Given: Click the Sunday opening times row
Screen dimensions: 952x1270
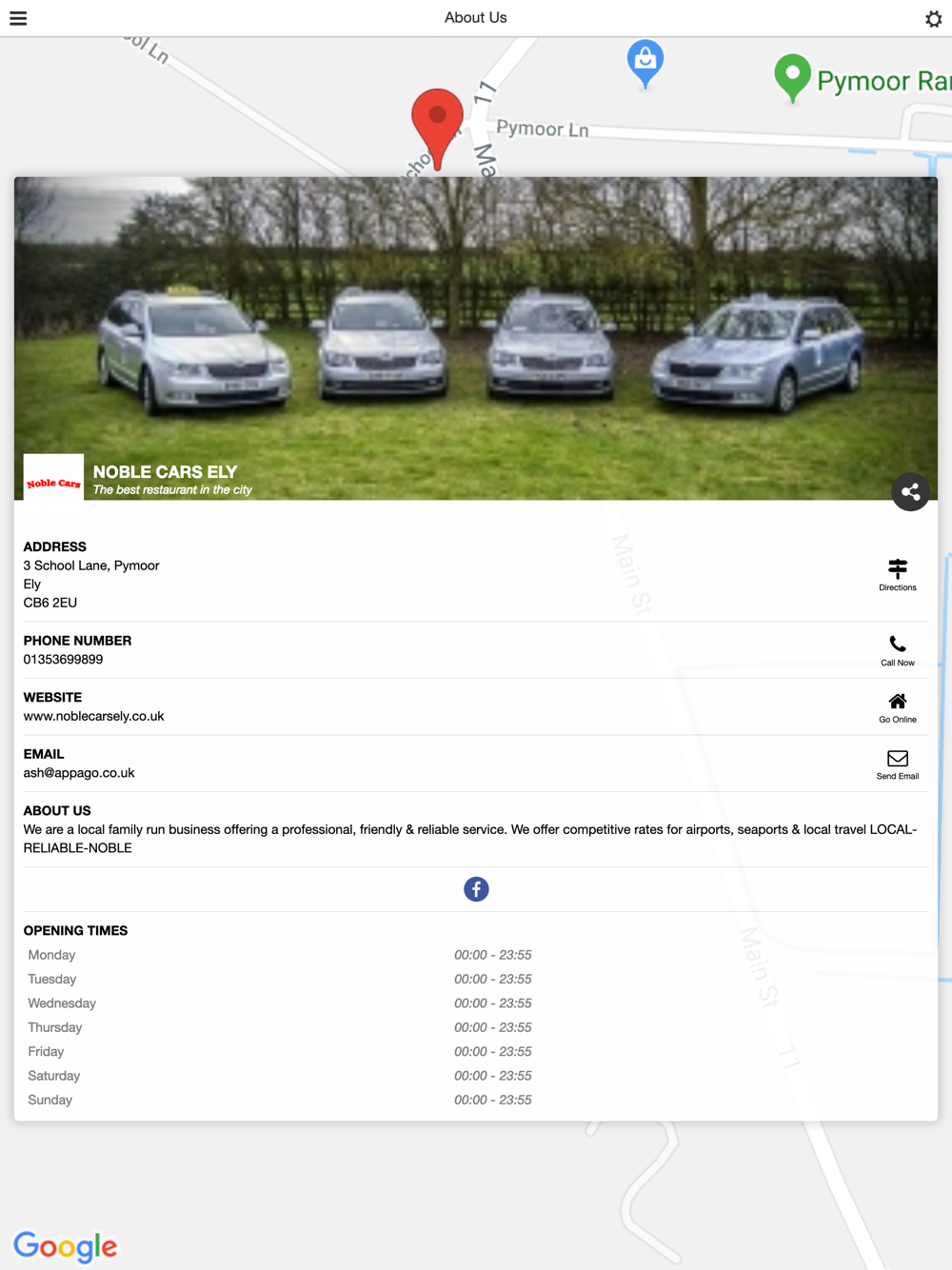Looking at the screenshot, I should coord(476,1100).
